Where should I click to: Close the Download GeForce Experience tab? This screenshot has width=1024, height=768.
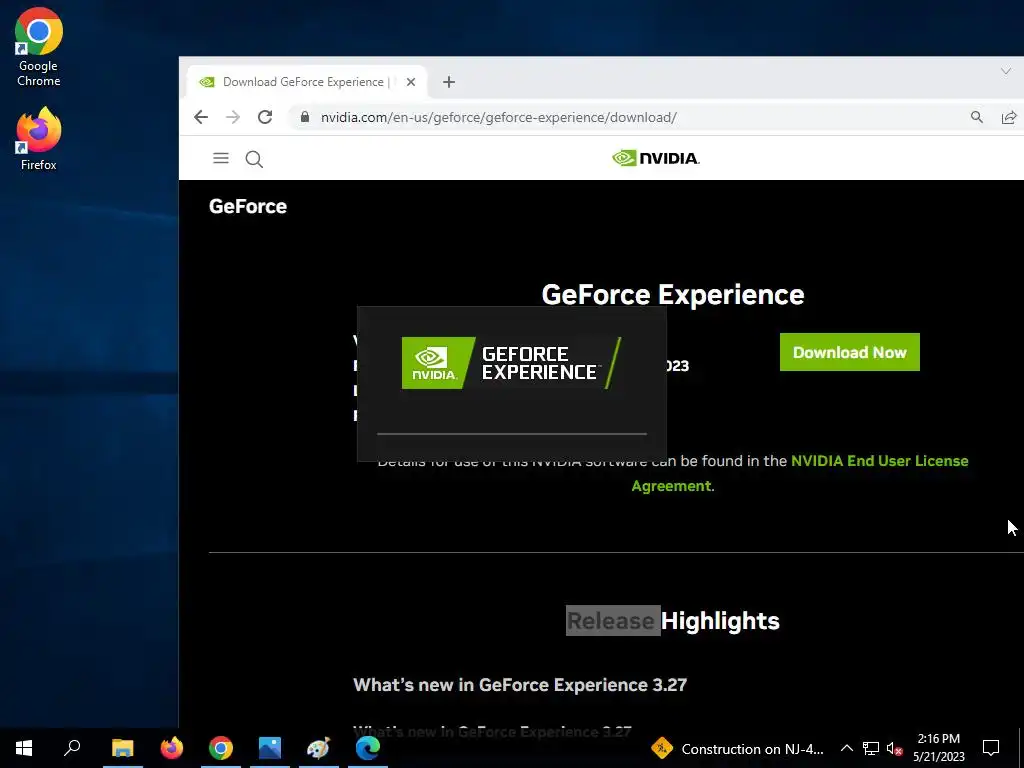point(411,82)
